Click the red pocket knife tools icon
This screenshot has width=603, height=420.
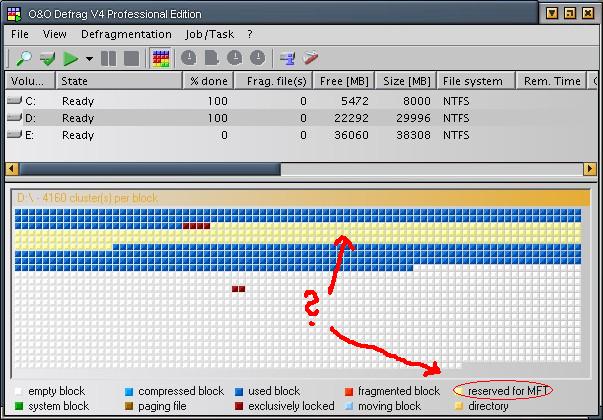pos(310,58)
